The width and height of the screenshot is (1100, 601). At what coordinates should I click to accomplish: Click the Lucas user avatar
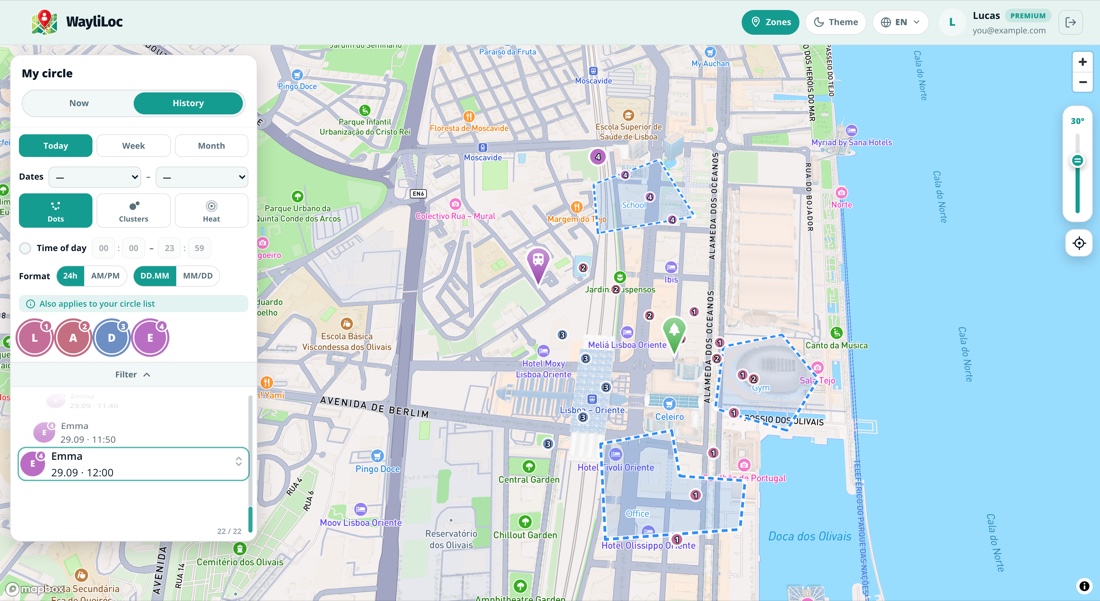(x=952, y=22)
